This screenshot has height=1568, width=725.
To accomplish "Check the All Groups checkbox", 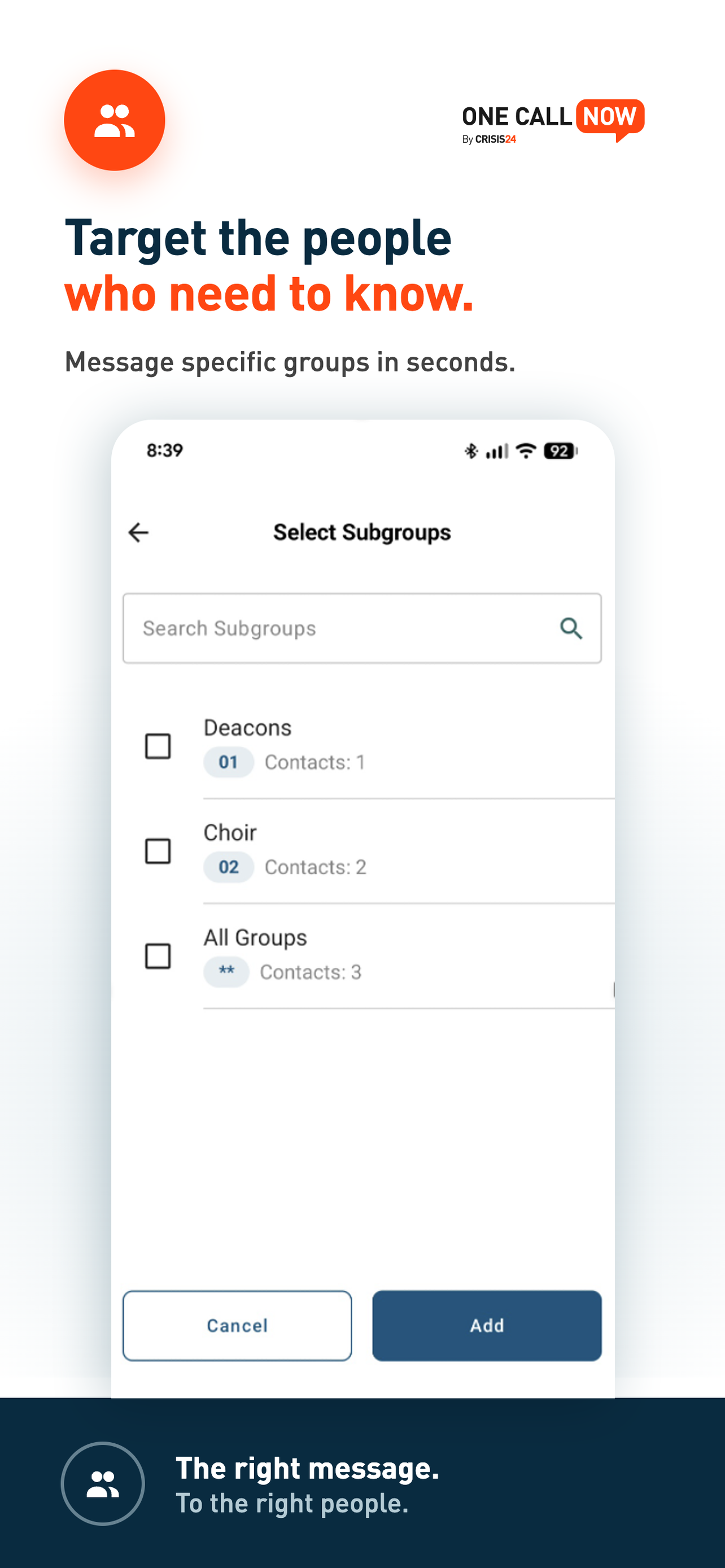I will (158, 956).
